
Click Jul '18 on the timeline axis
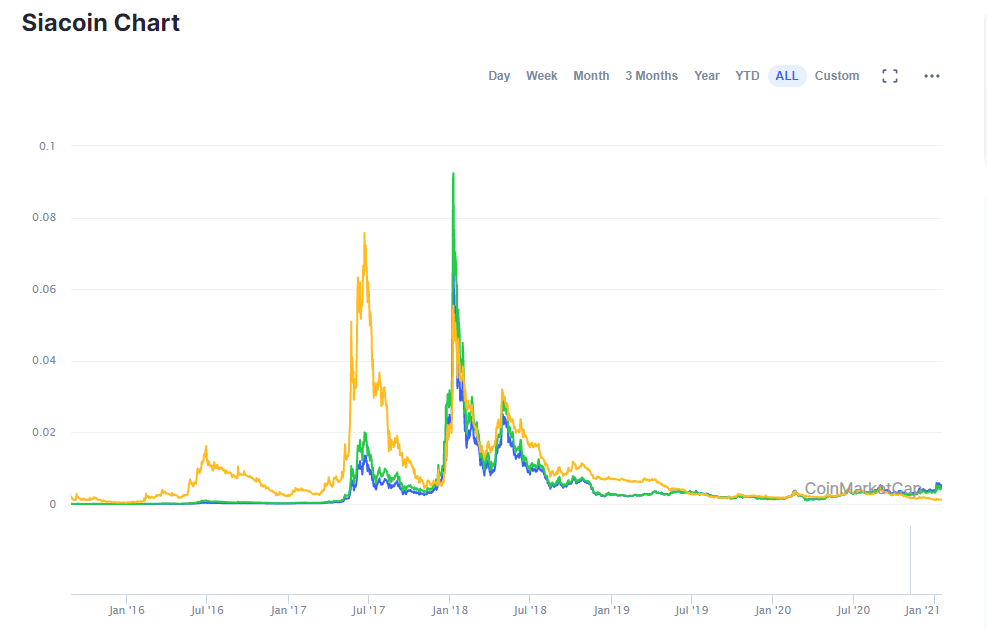530,610
